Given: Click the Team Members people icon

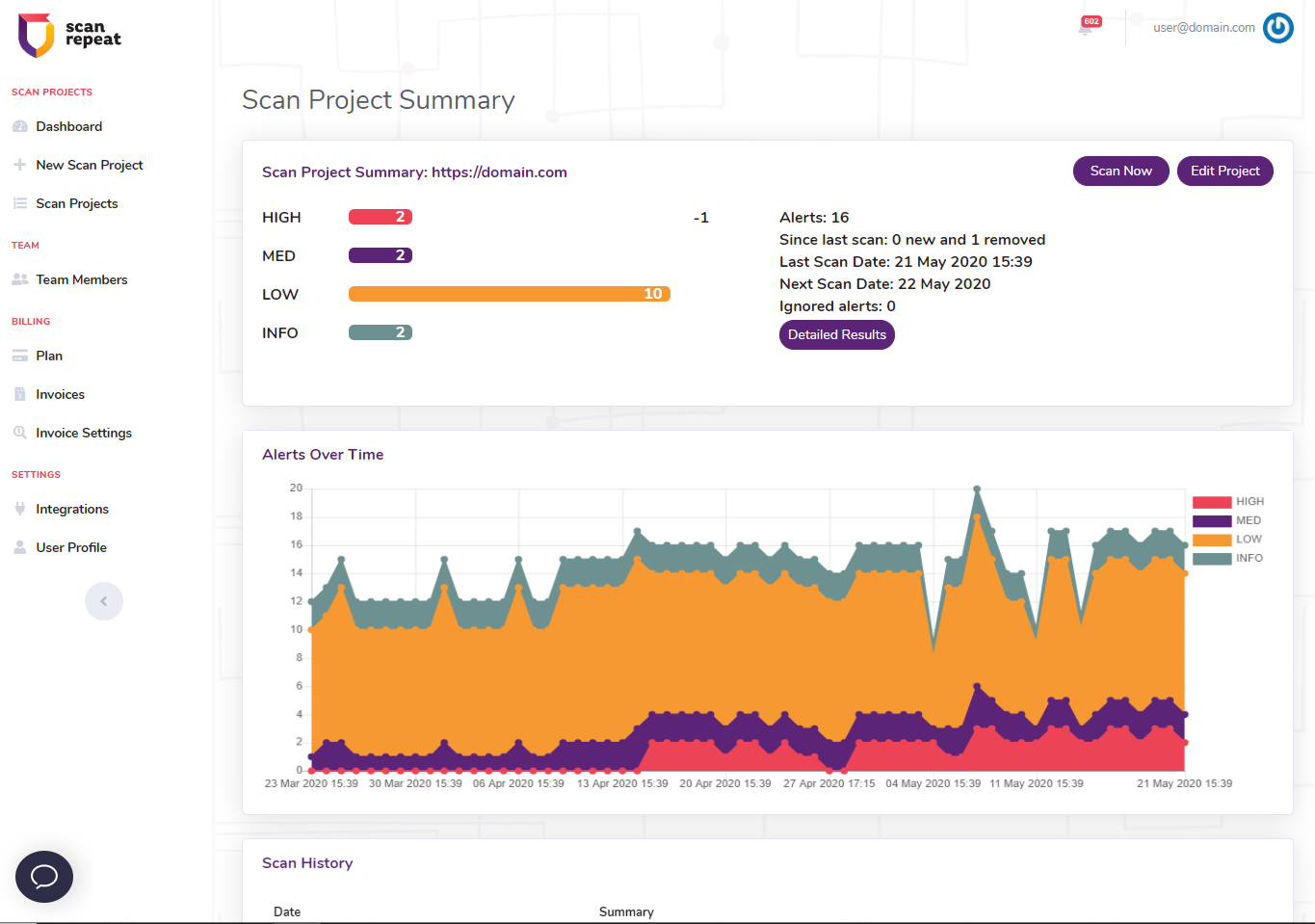Looking at the screenshot, I should [x=19, y=279].
